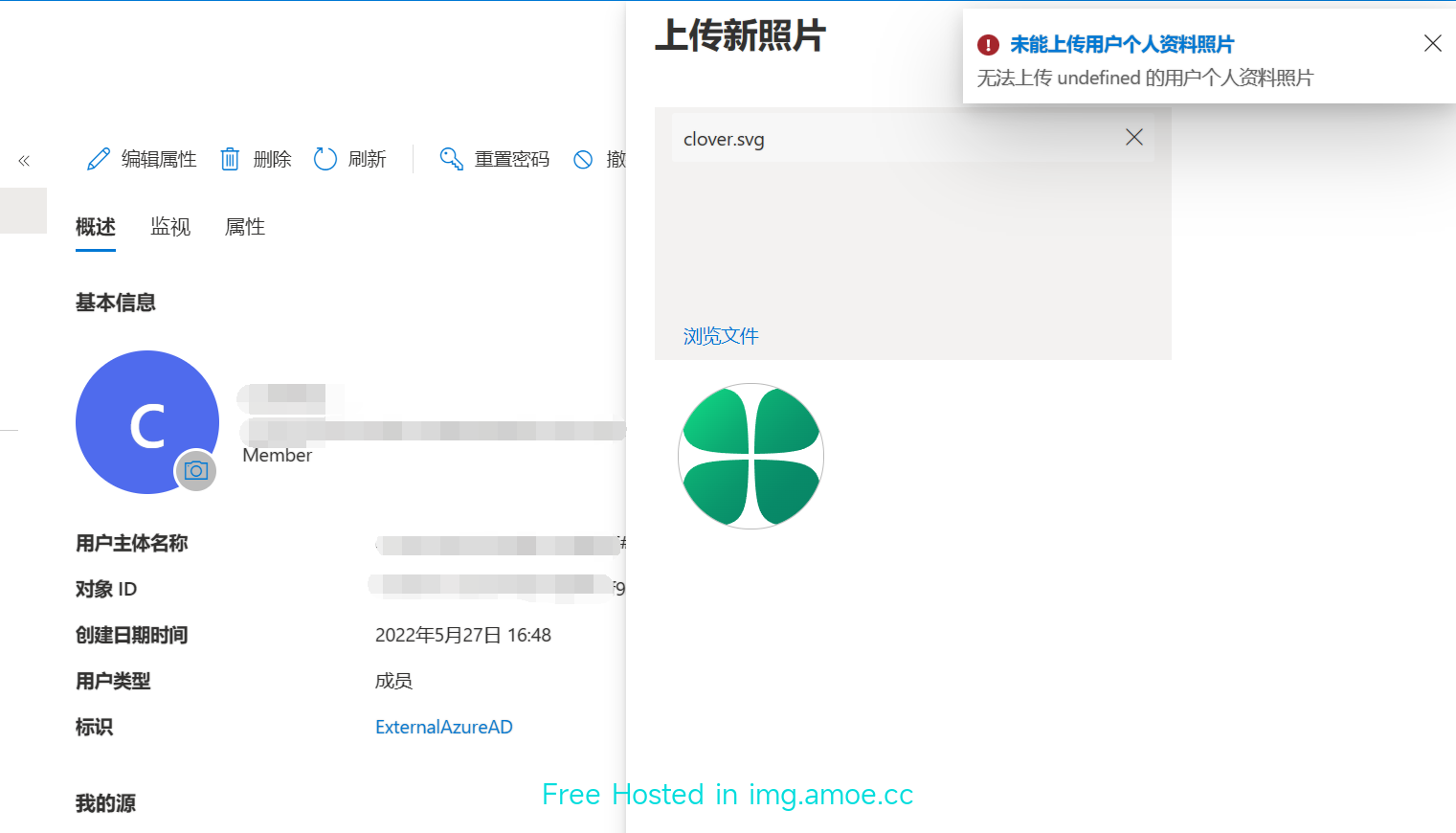Switch to the 概述 tab
The height and width of the screenshot is (833, 1456).
click(96, 227)
